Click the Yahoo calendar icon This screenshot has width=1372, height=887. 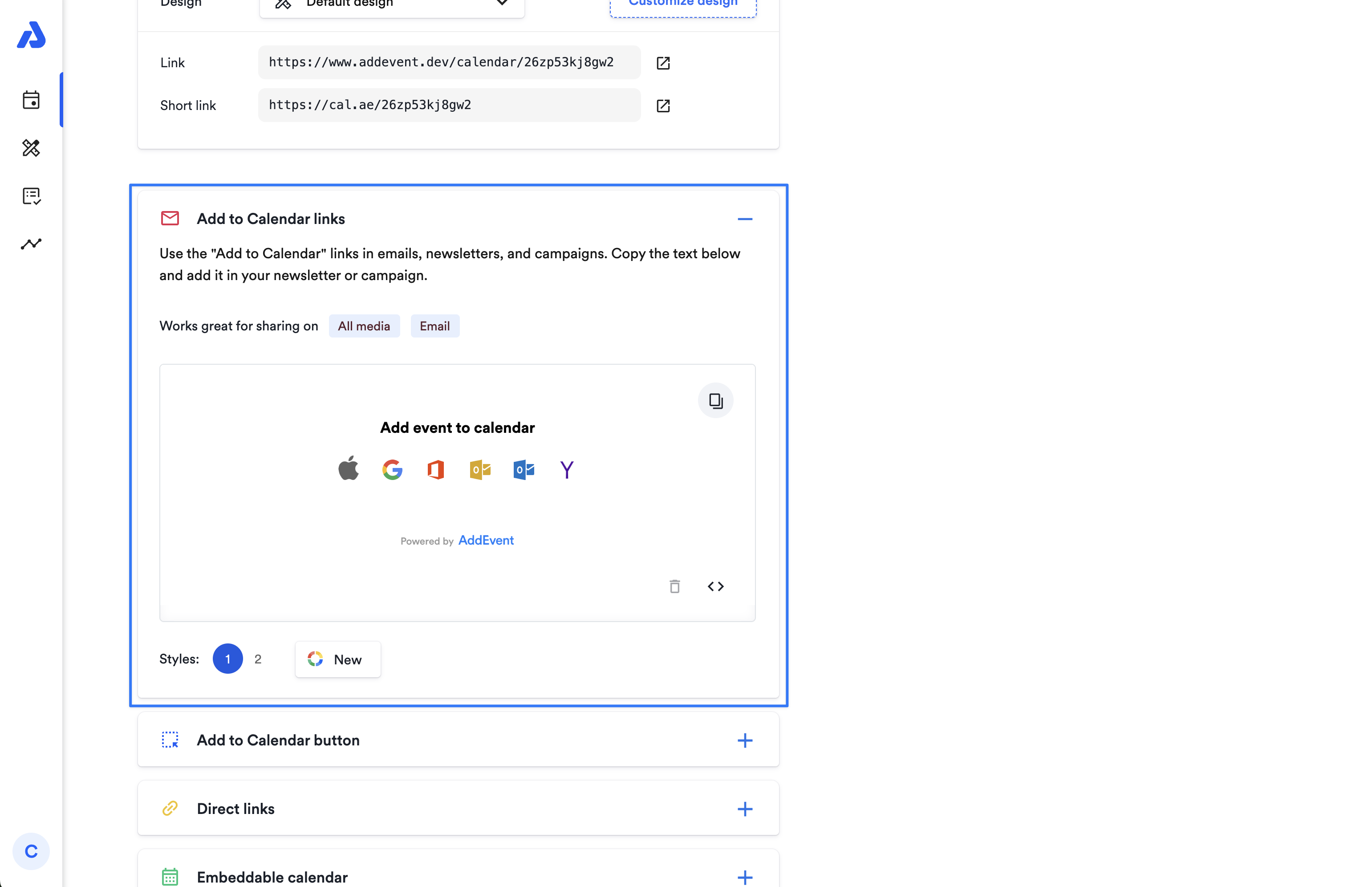click(567, 469)
